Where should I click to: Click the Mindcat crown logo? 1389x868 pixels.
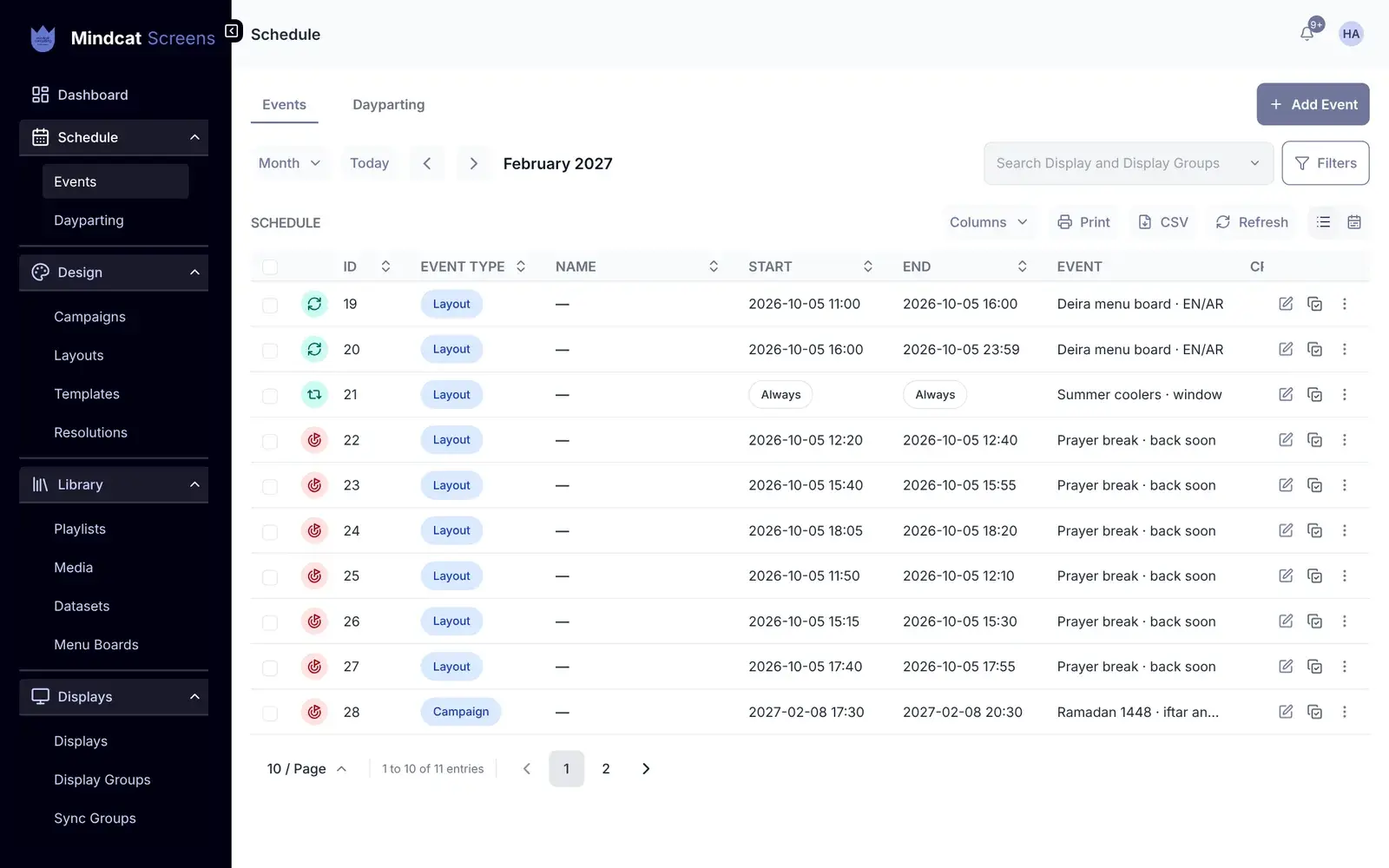tap(43, 38)
